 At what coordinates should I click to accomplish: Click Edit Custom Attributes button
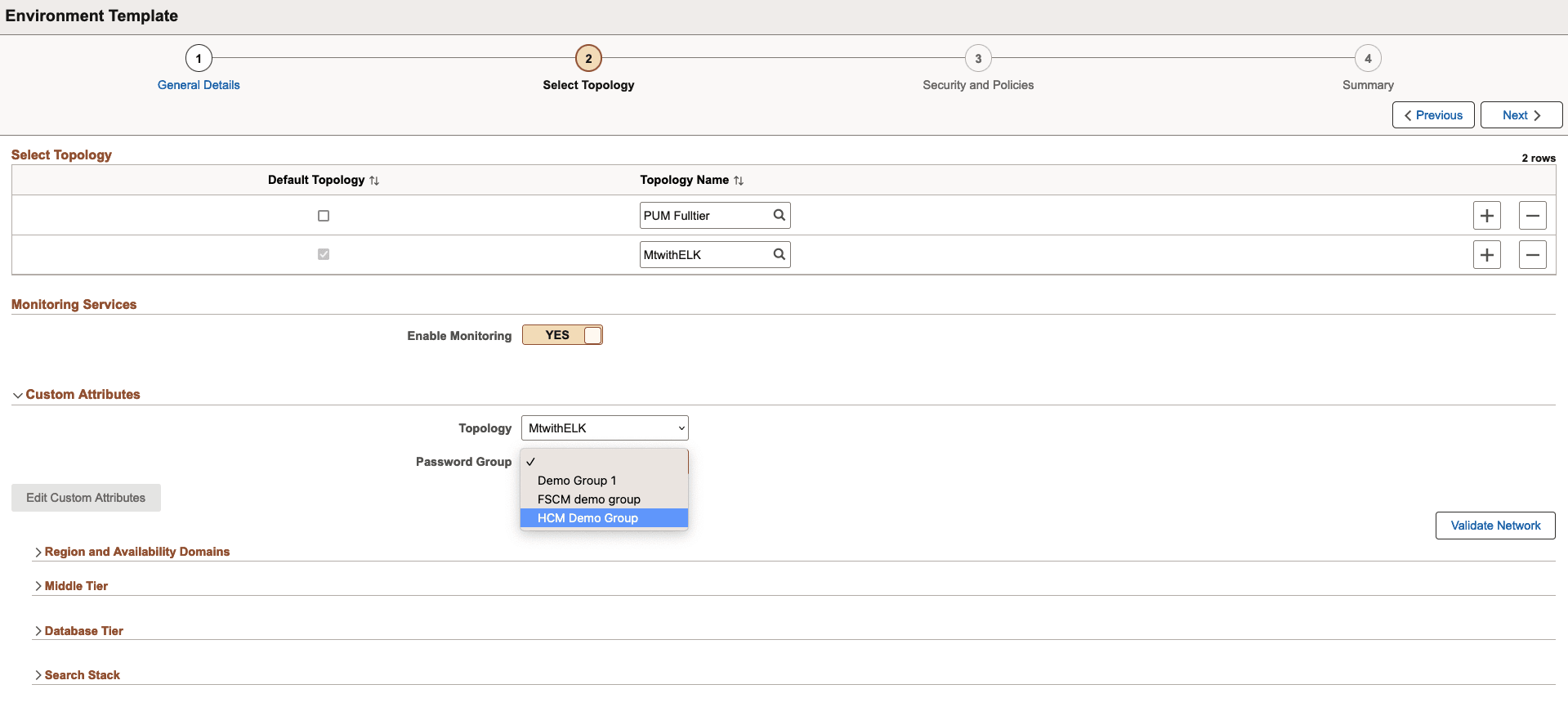86,498
